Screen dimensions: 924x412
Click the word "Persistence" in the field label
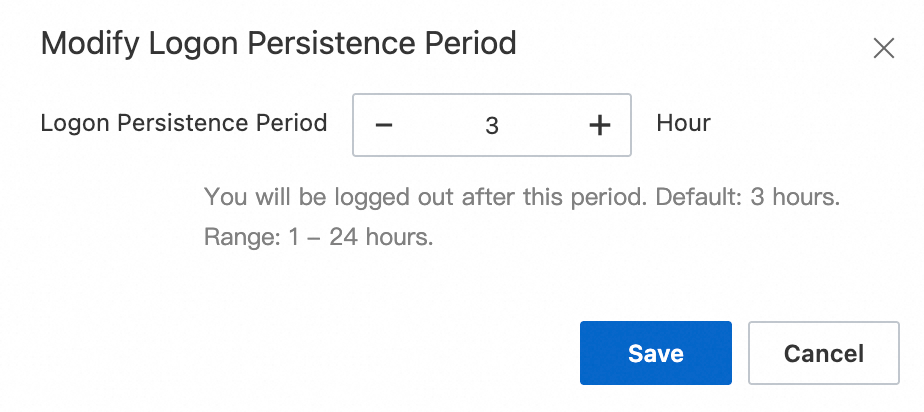180,123
